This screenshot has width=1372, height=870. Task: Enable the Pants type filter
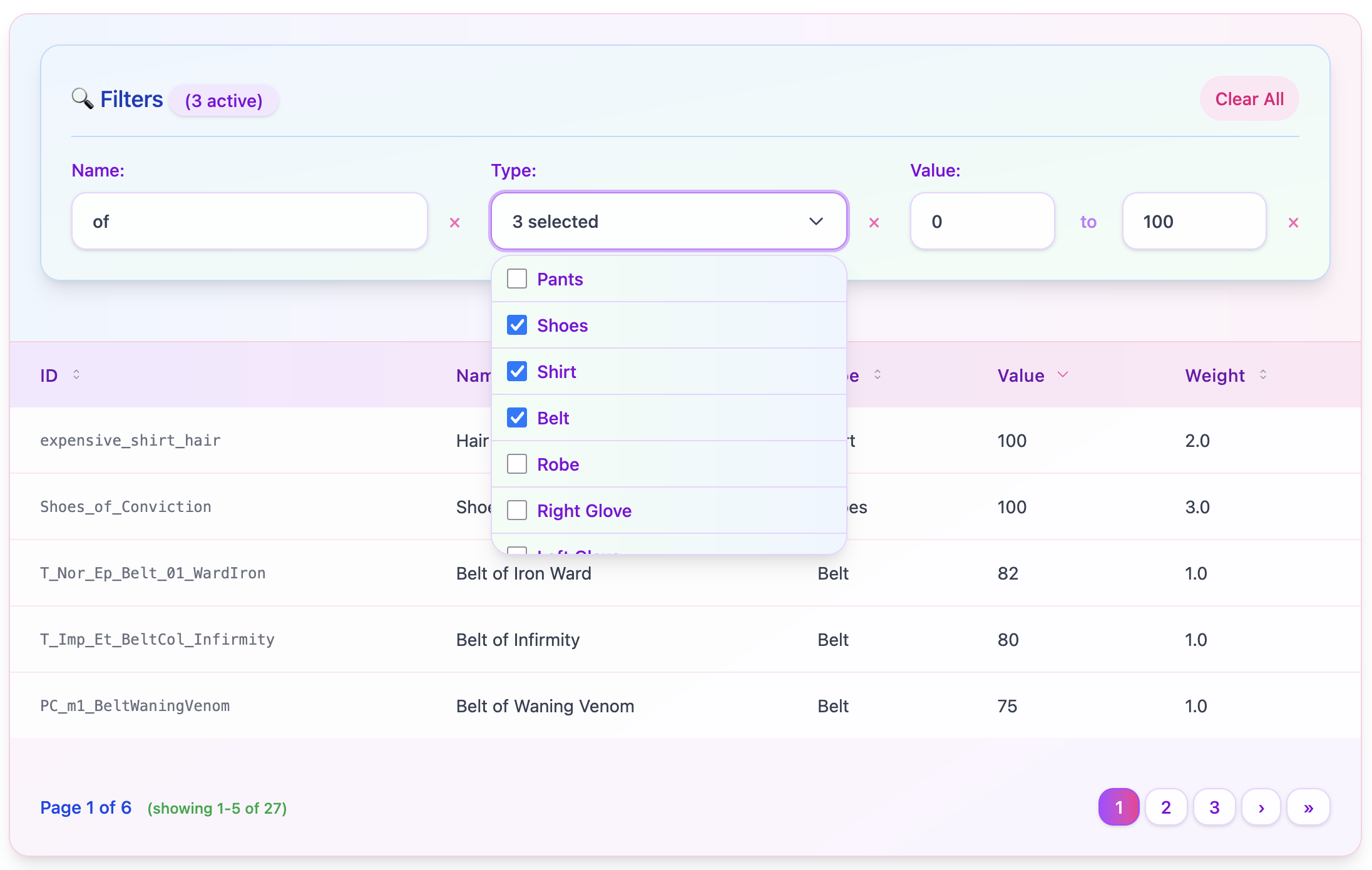pyautogui.click(x=516, y=279)
